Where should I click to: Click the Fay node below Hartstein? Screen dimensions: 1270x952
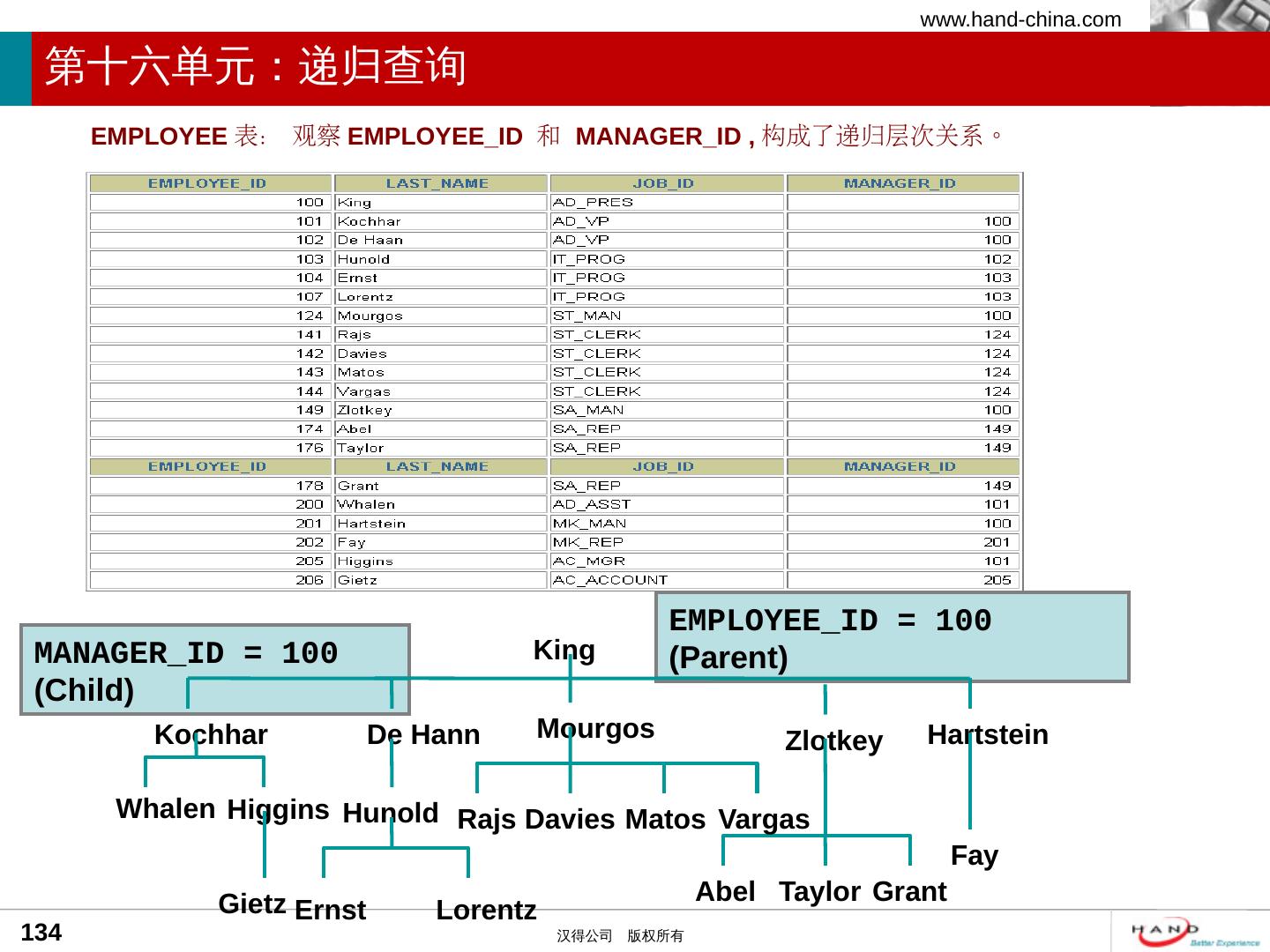pos(974,856)
